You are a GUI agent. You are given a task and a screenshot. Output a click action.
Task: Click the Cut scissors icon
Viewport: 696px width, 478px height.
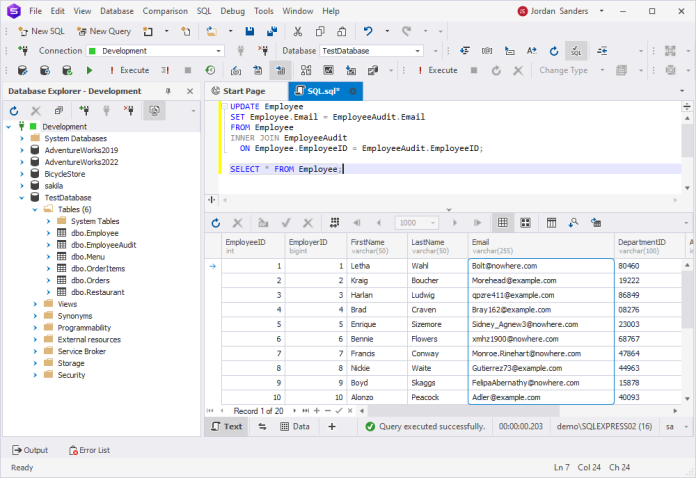coord(297,31)
